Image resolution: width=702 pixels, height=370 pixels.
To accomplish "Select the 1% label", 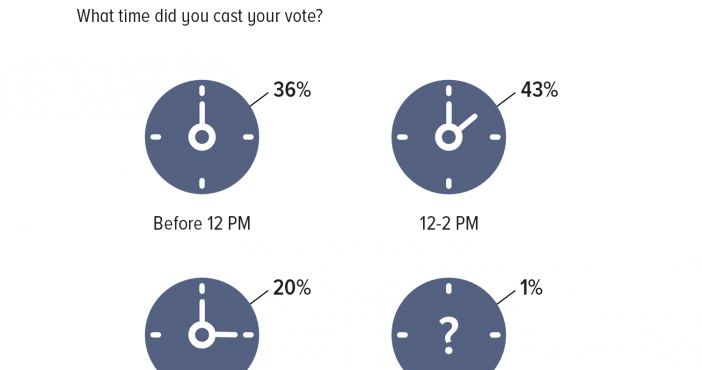I will [x=531, y=288].
